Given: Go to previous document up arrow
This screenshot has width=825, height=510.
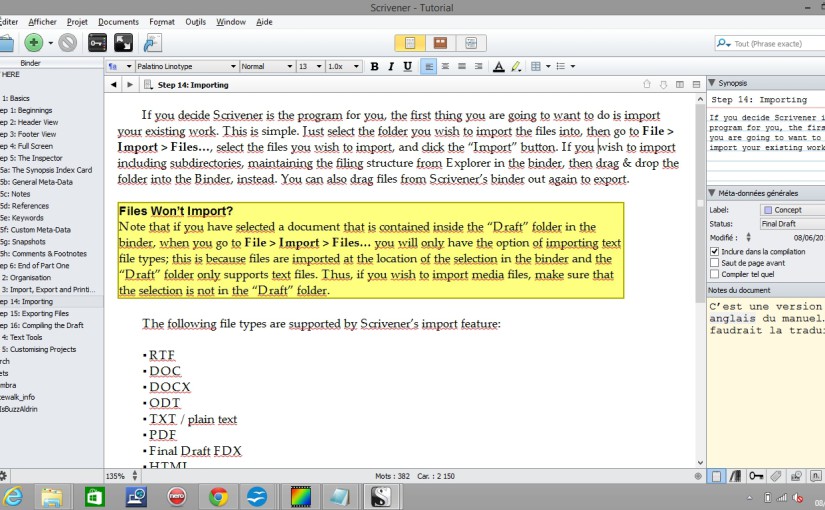Looking at the screenshot, I should [x=647, y=84].
